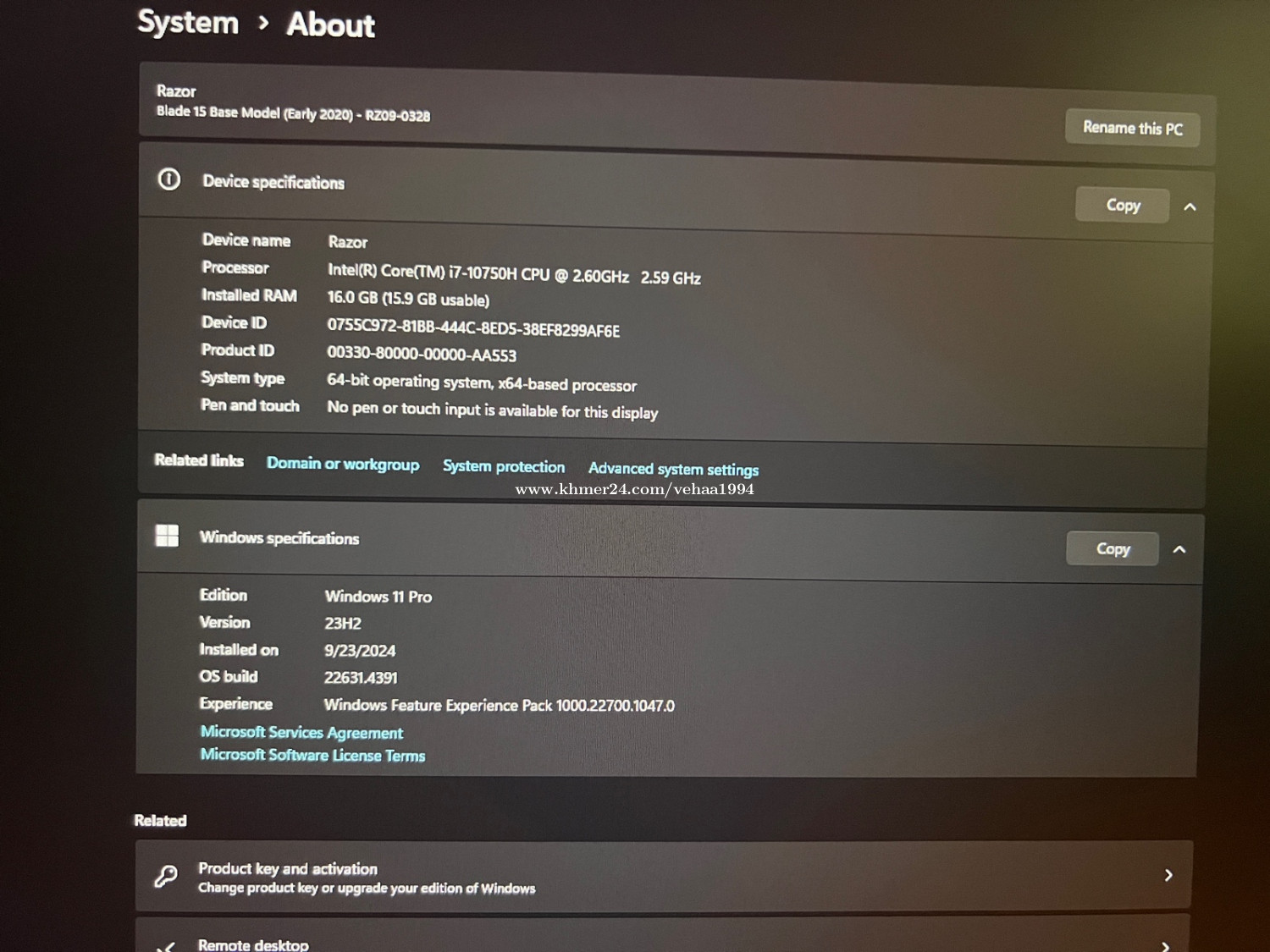This screenshot has height=952, width=1270.
Task: Click the Device ID label
Action: point(234,322)
